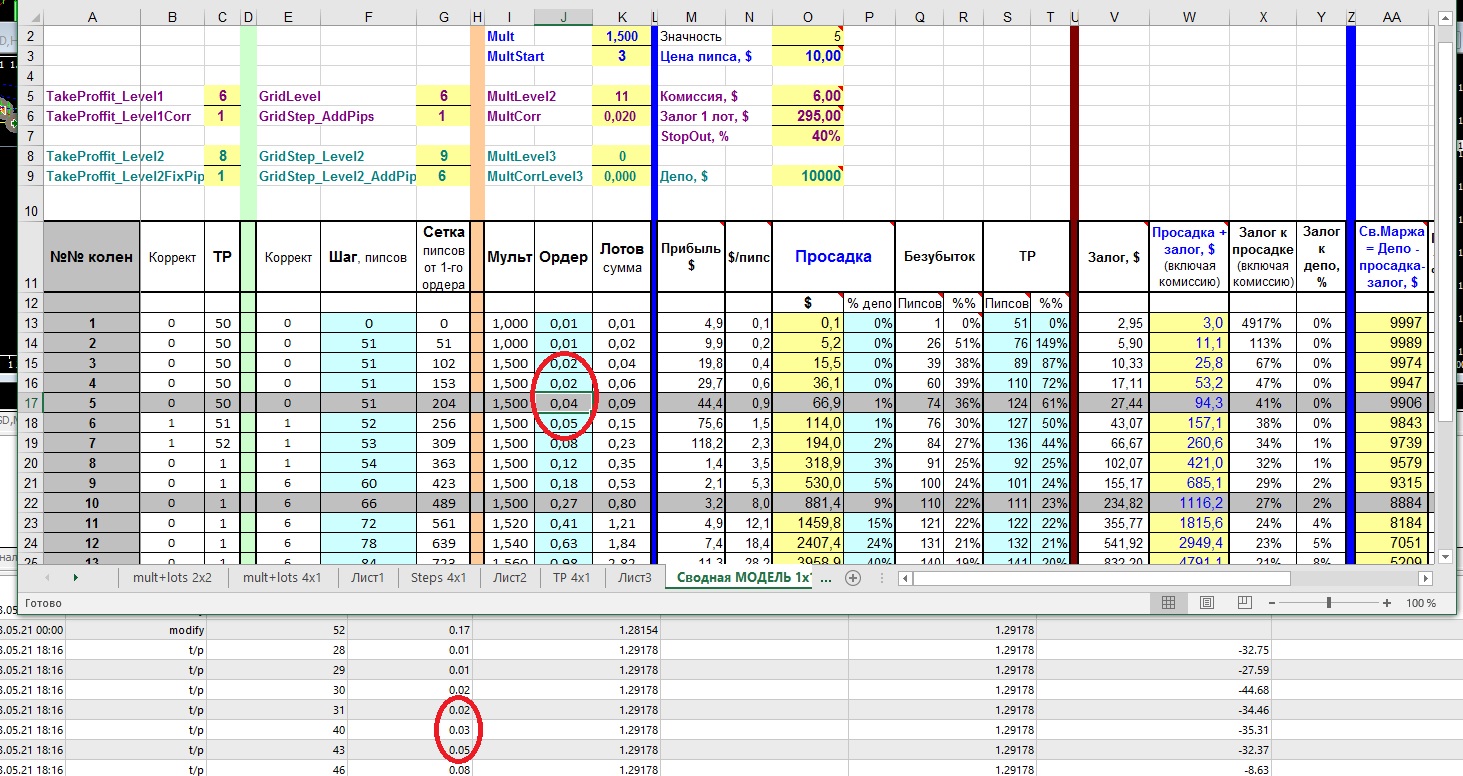This screenshot has height=776, width=1463.
Task: Select the MultCorr value 0,020
Action: tap(622, 116)
